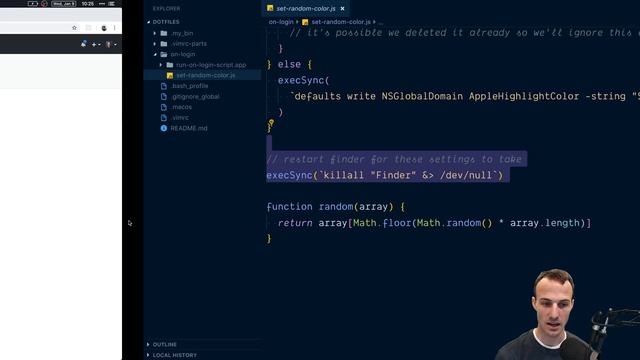The width and height of the screenshot is (640, 360).
Task: Click the on-login breadcrumb
Action: pyautogui.click(x=281, y=22)
